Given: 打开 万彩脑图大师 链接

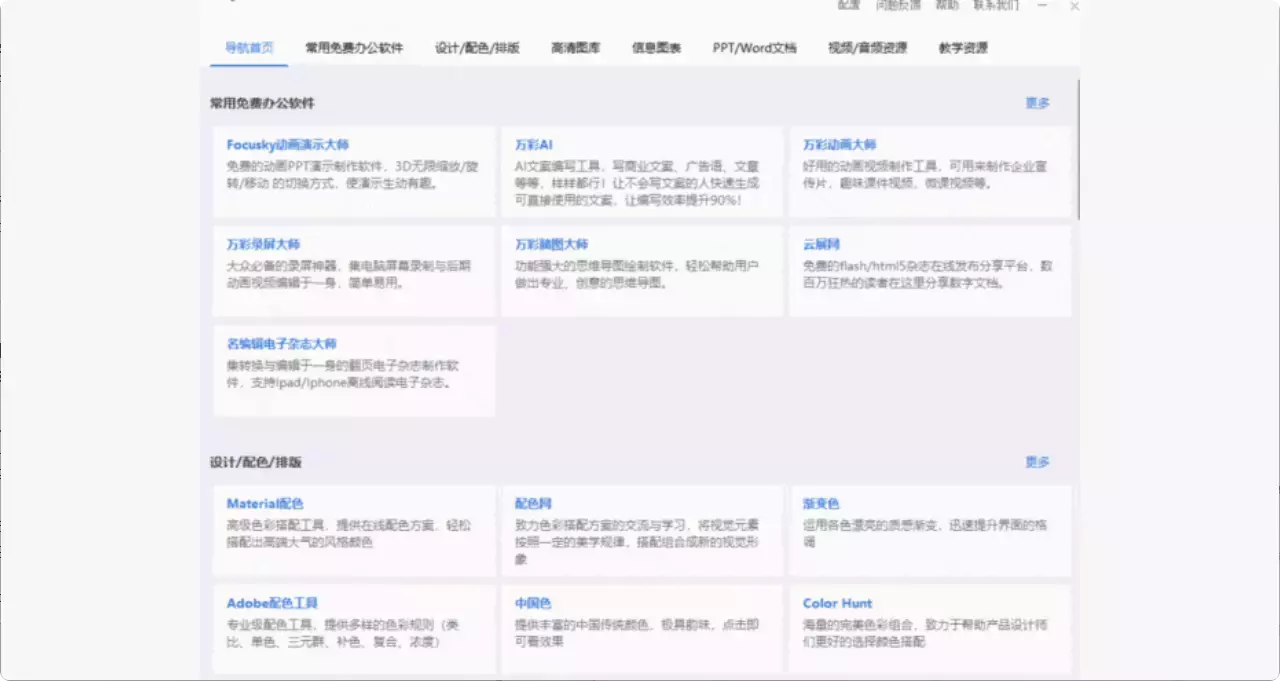Looking at the screenshot, I should coord(553,243).
